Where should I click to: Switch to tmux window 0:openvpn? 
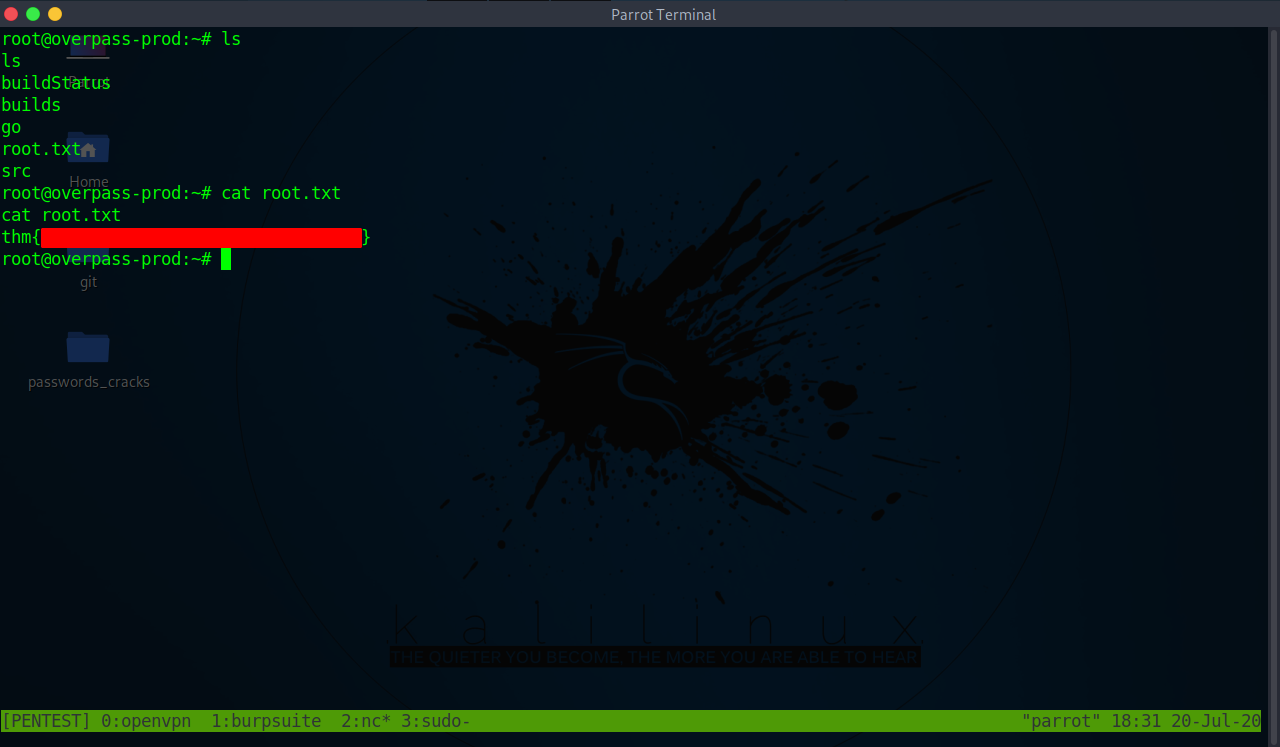pos(146,721)
